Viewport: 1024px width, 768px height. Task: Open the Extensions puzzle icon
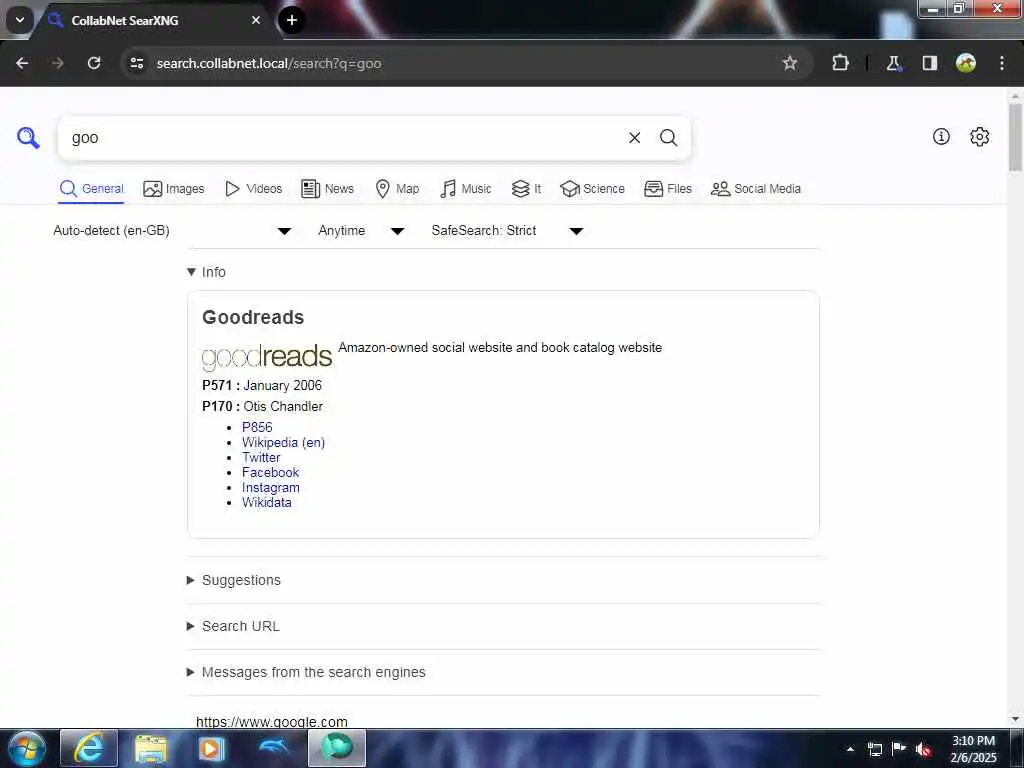pyautogui.click(x=840, y=63)
